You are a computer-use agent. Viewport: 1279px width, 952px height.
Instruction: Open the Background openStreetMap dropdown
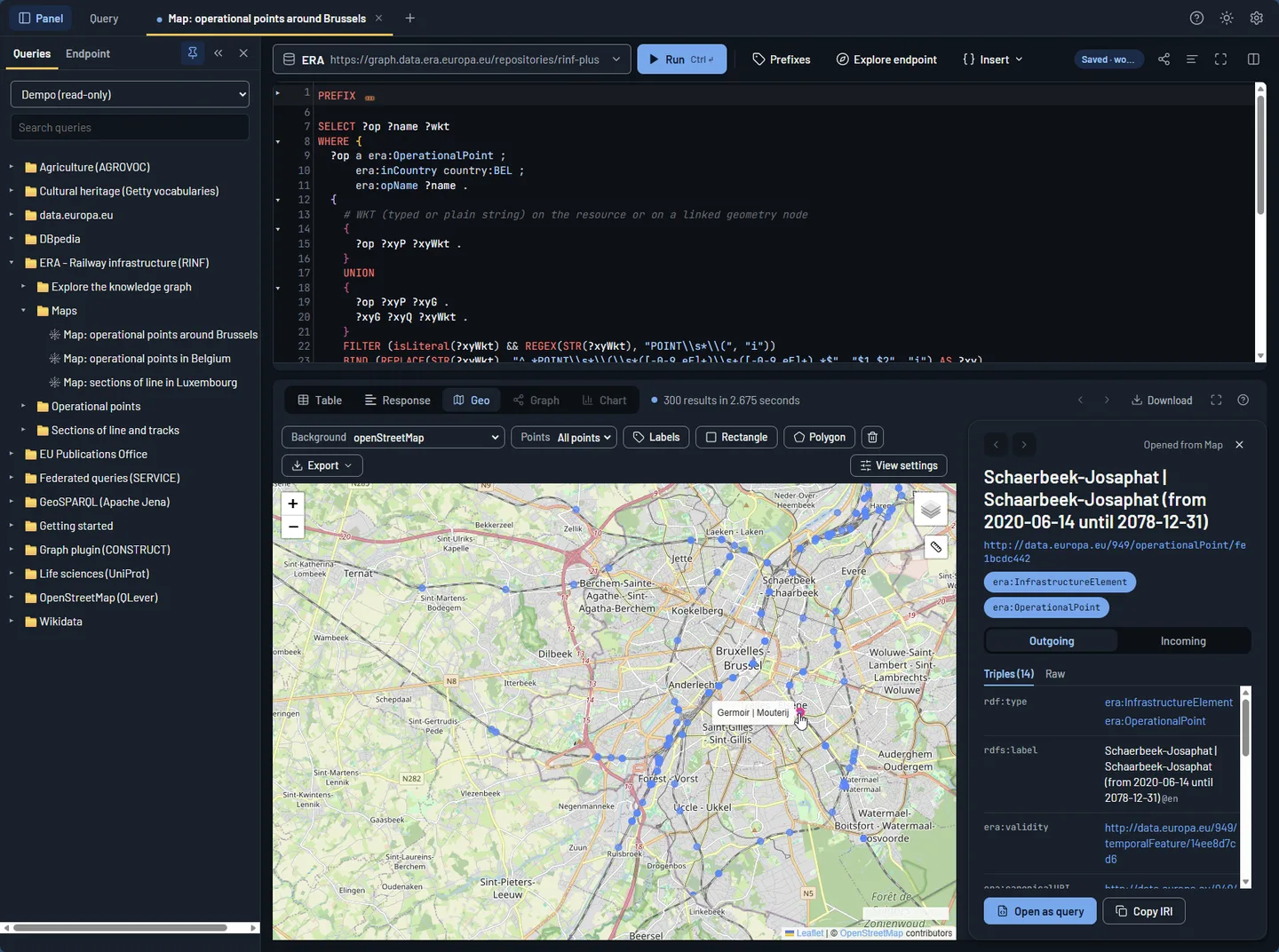393,437
